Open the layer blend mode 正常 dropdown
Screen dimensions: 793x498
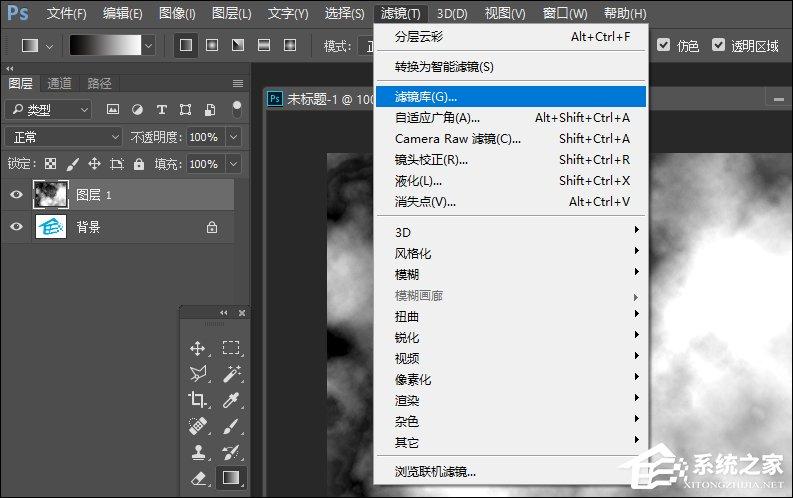[x=62, y=137]
